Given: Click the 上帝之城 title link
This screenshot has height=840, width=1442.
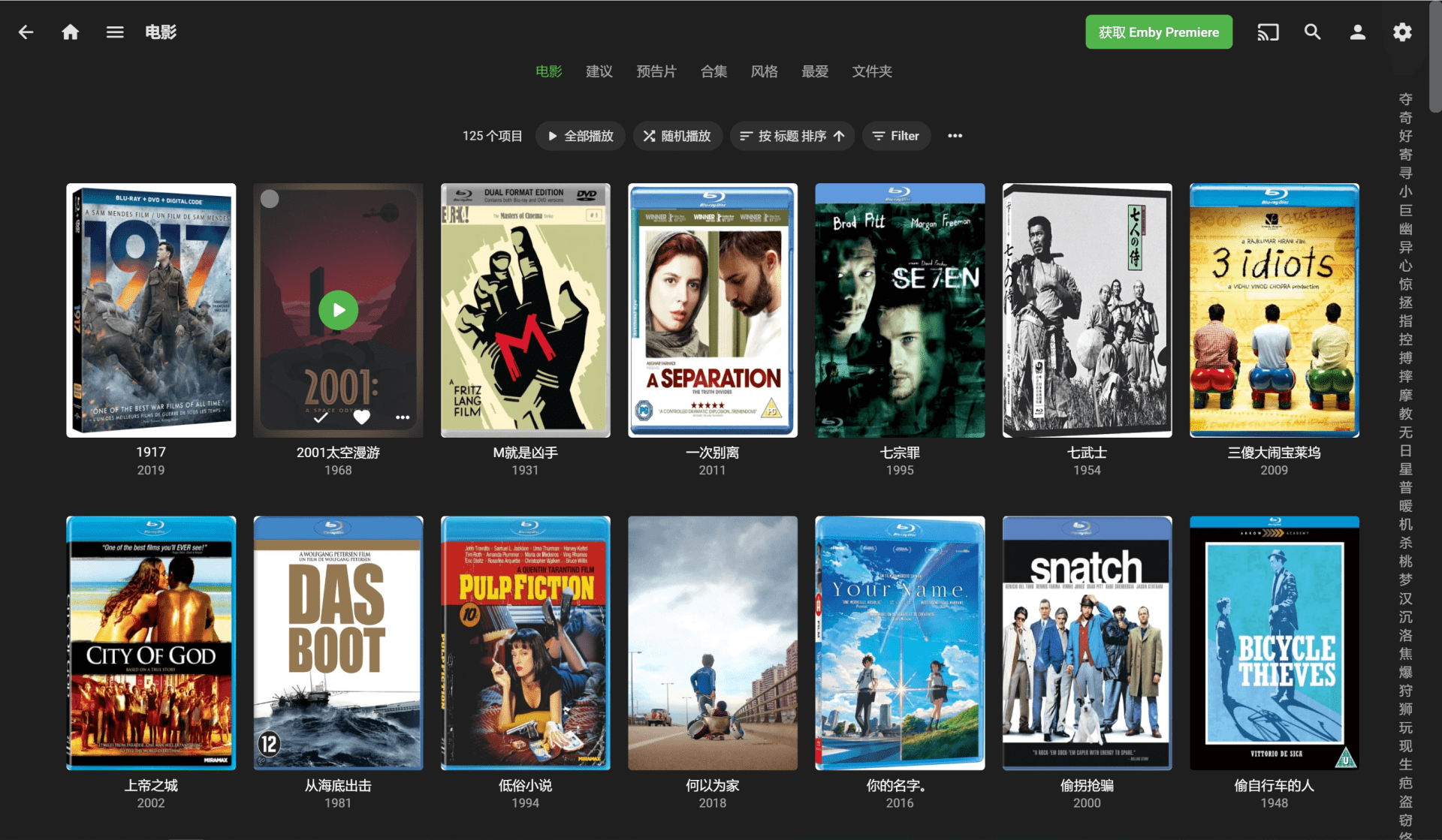Looking at the screenshot, I should click(151, 785).
